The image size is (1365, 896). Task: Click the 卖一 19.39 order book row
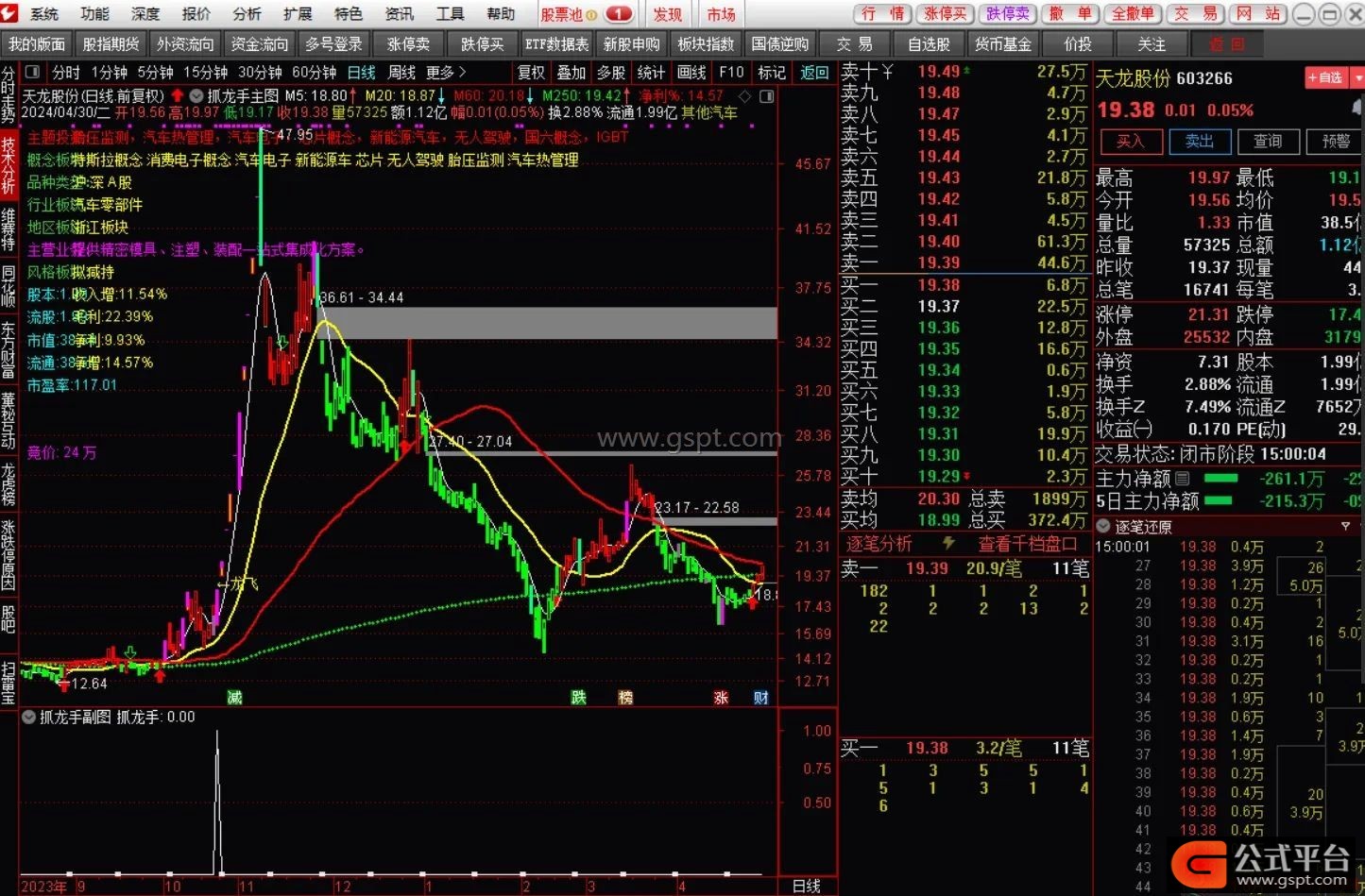964,262
